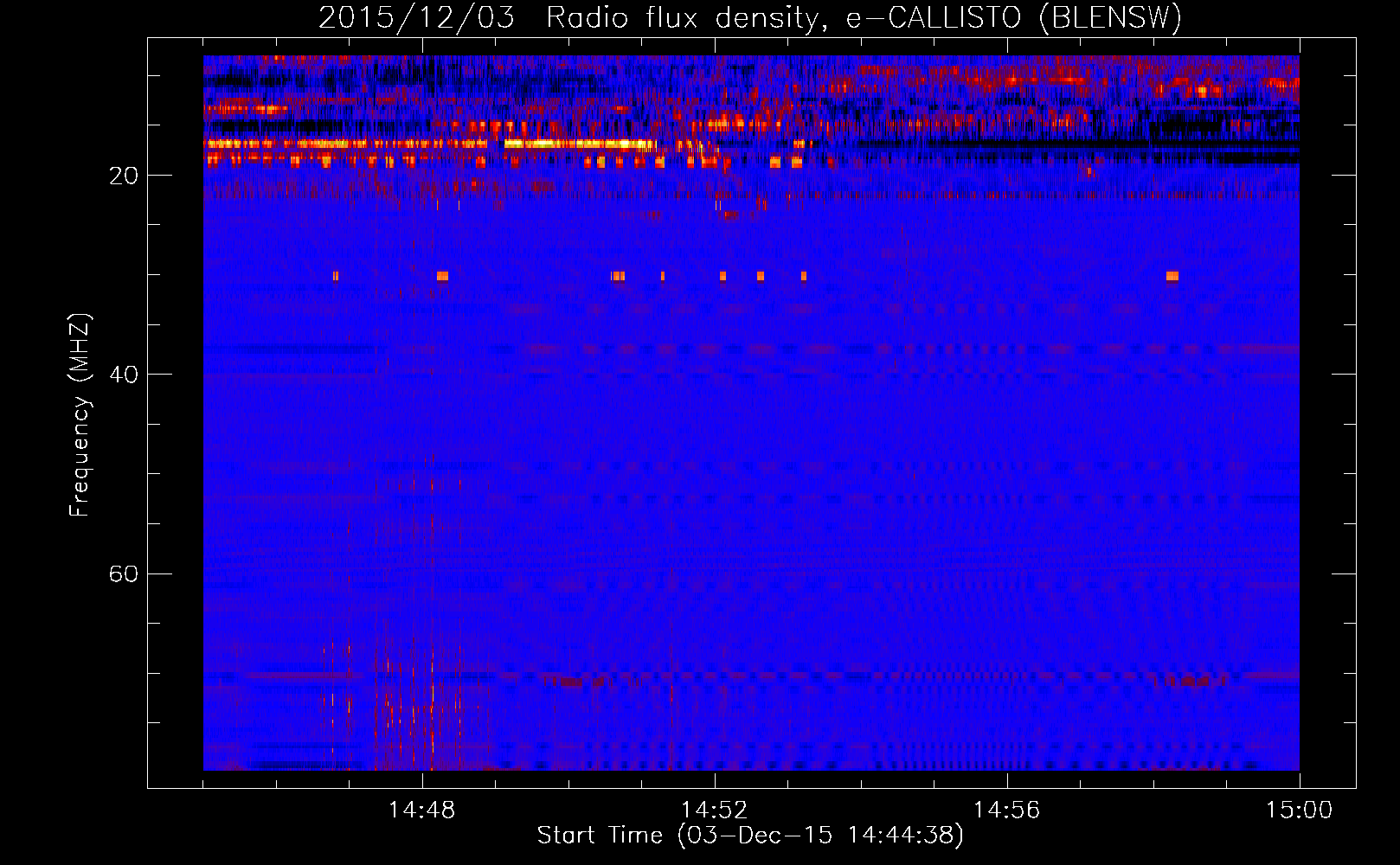Click the "Frequency (MHZ)" y-axis label
This screenshot has height=865, width=1400.
80,416
